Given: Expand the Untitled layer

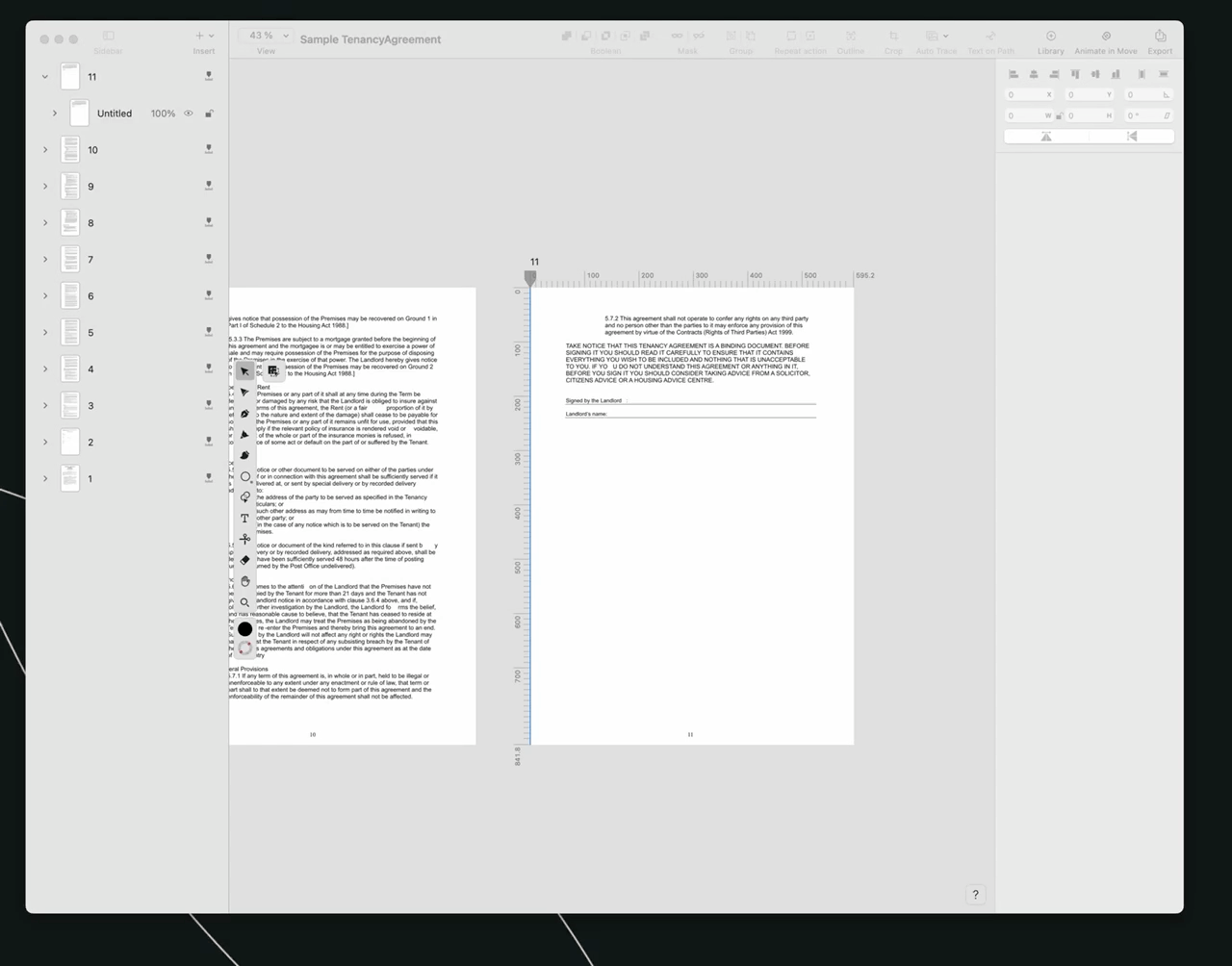Looking at the screenshot, I should (x=55, y=114).
